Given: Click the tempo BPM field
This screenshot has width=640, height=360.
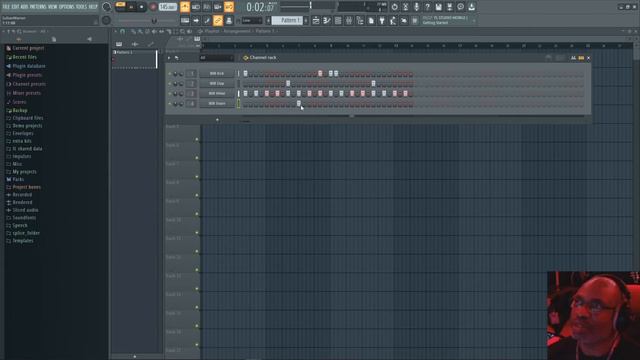Looking at the screenshot, I should pyautogui.click(x=168, y=7).
